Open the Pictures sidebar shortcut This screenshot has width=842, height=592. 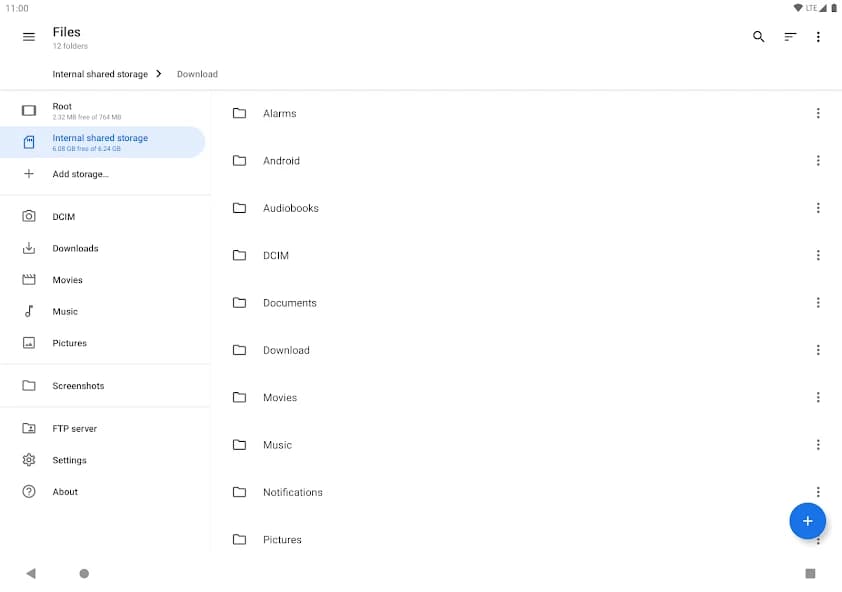(x=70, y=343)
